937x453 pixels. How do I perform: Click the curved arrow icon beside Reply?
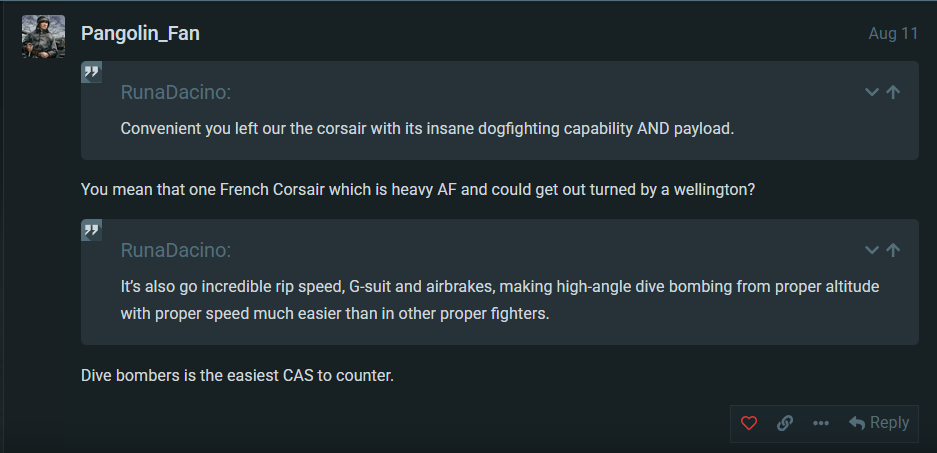pos(857,423)
